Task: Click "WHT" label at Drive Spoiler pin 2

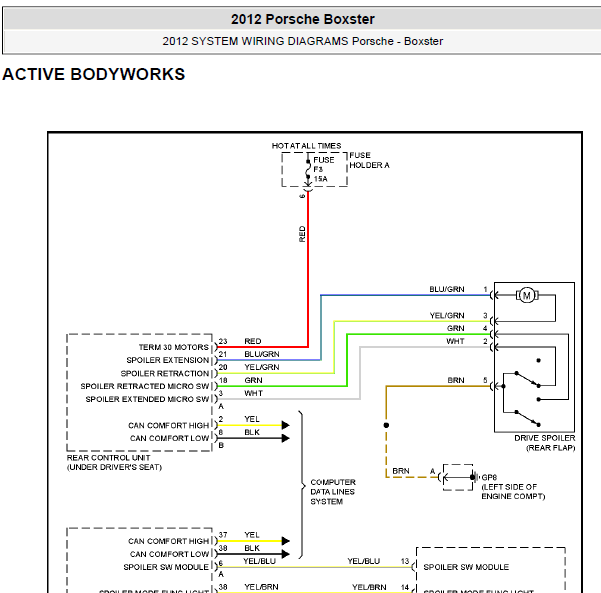Action: pos(455,341)
